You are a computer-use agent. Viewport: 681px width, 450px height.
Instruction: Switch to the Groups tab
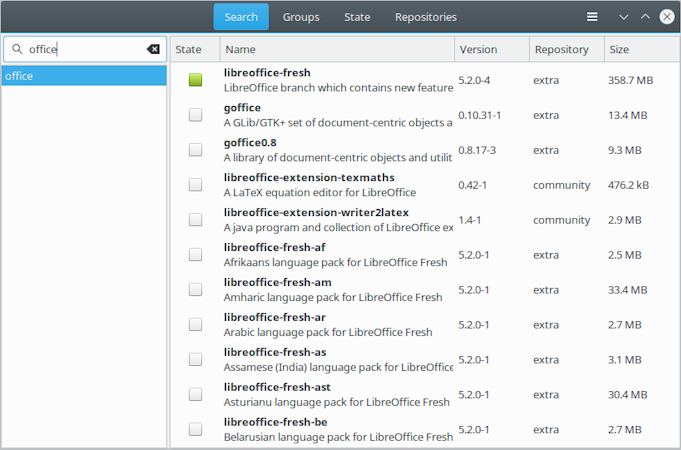[x=301, y=17]
